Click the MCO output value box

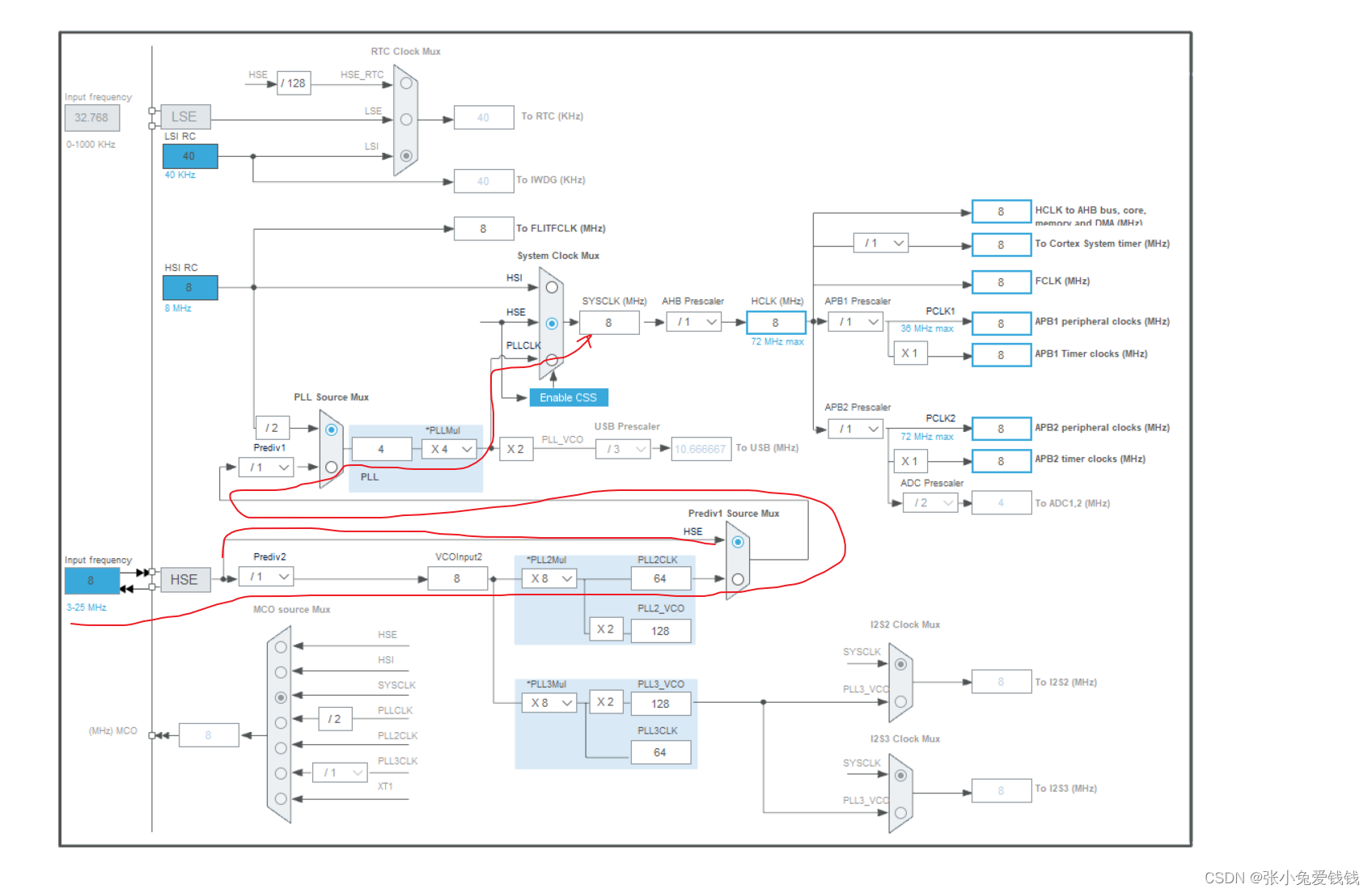[x=209, y=735]
